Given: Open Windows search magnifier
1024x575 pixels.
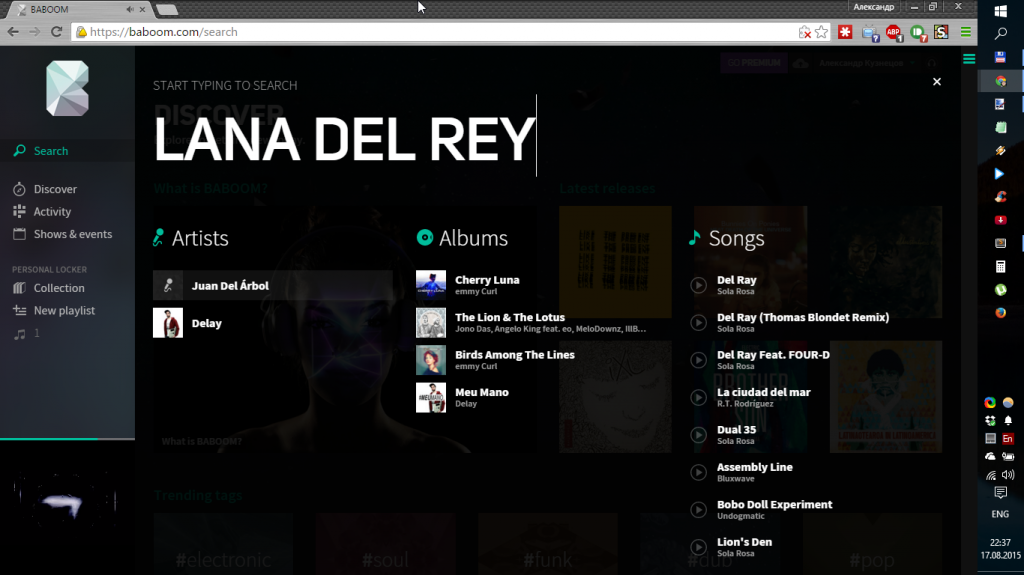Looking at the screenshot, I should point(1000,33).
